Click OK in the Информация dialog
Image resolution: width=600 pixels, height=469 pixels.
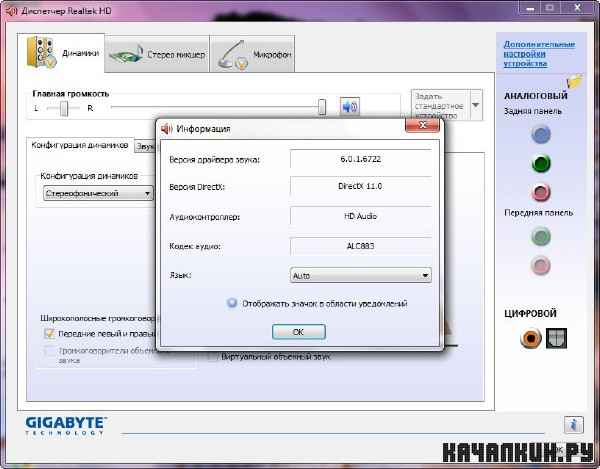[299, 332]
